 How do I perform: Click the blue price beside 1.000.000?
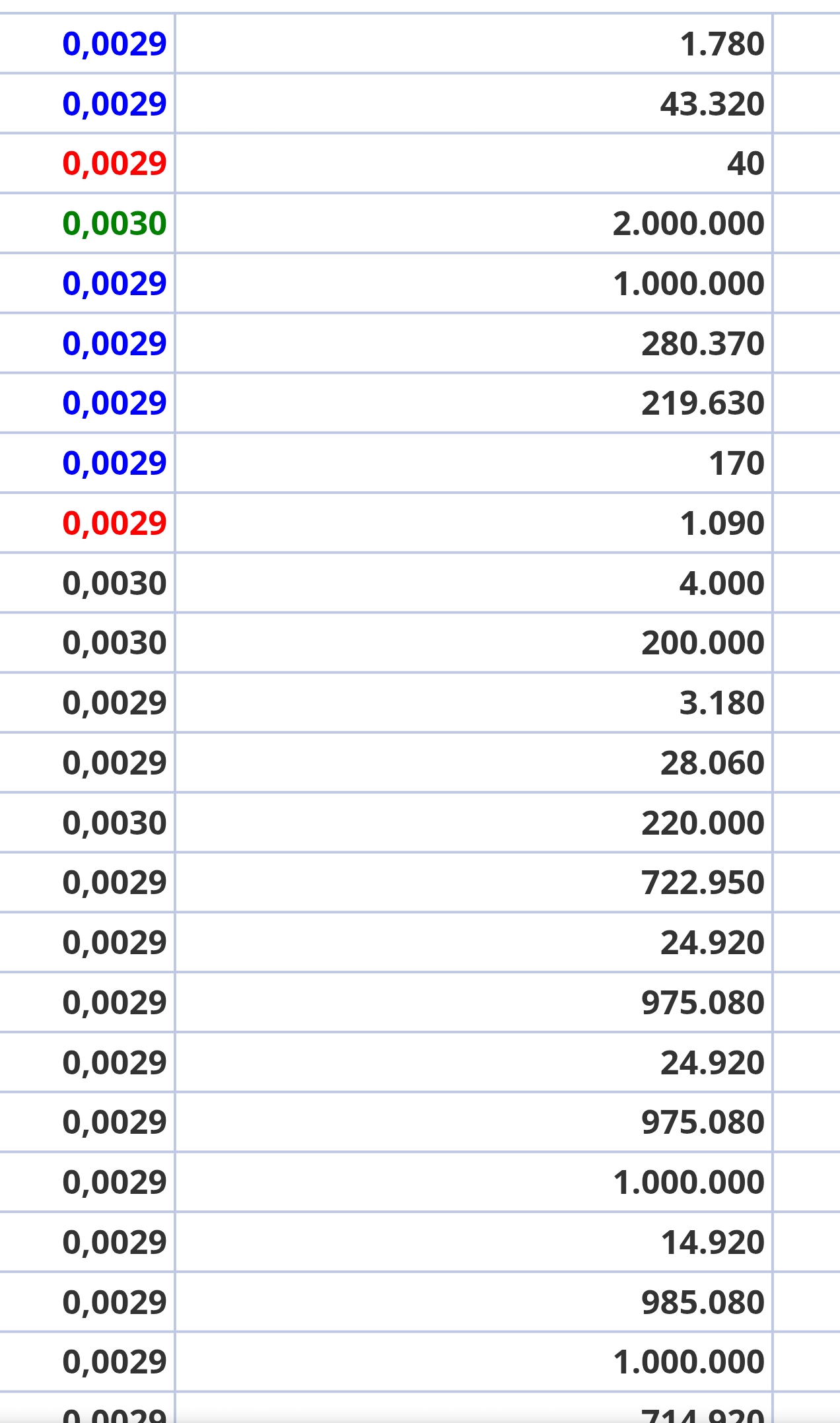(x=114, y=283)
